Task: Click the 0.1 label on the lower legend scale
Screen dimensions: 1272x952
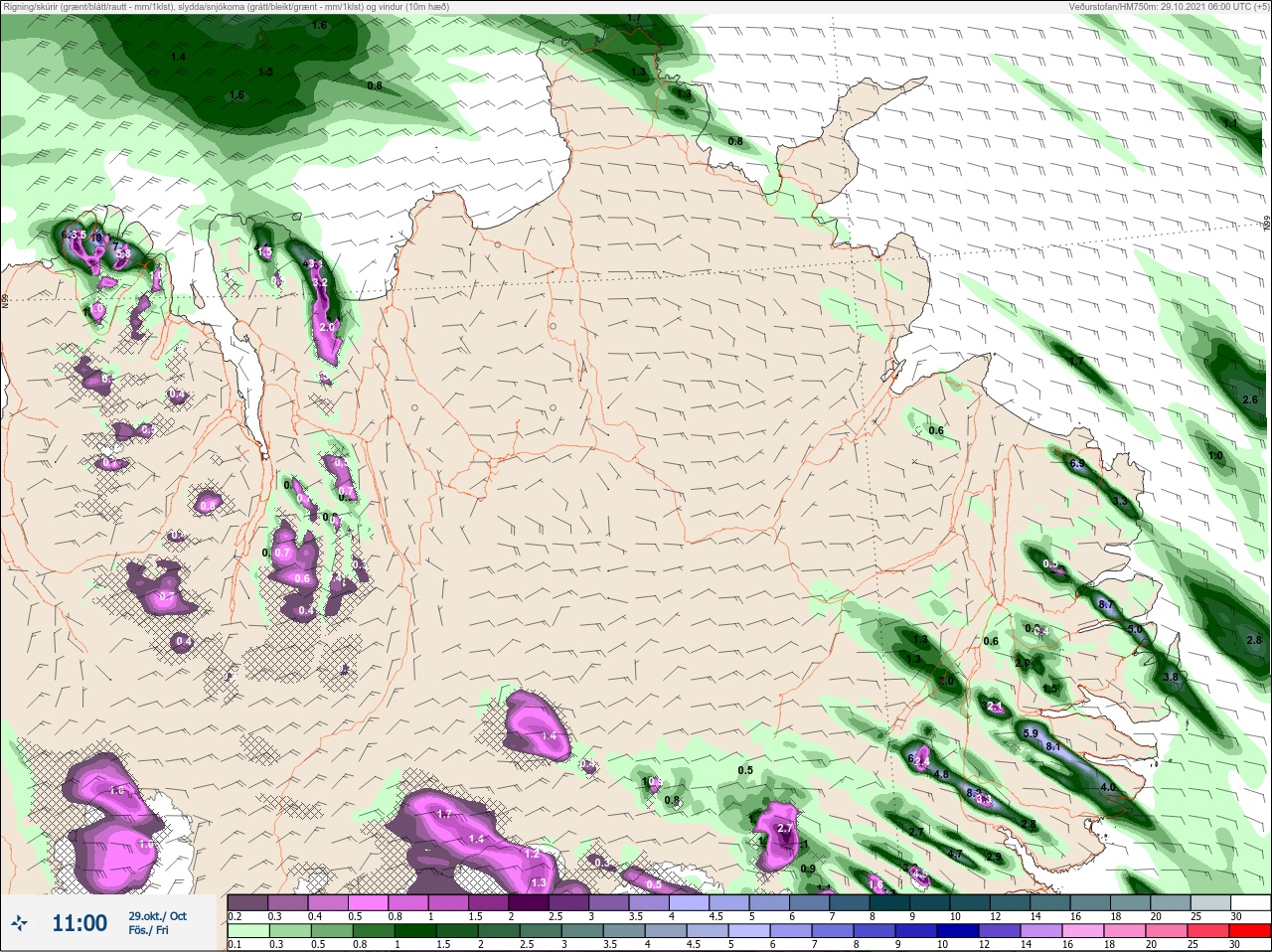Action: (x=235, y=944)
